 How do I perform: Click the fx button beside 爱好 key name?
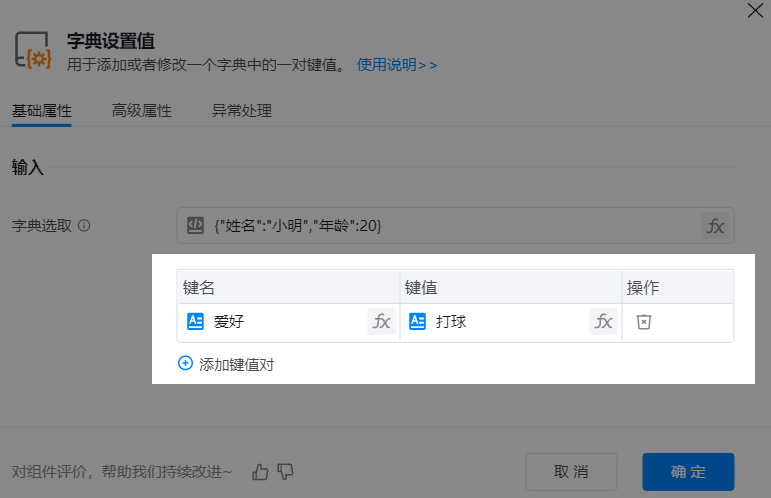point(381,322)
